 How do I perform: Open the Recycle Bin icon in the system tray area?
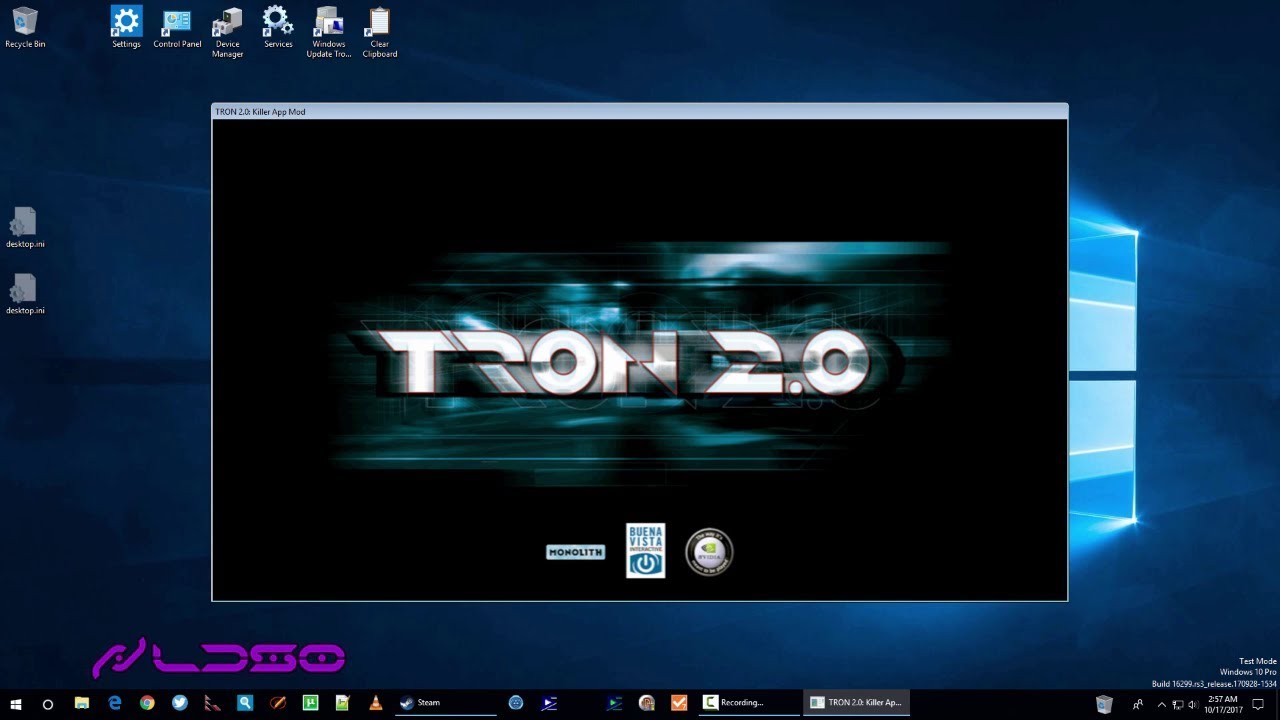(1104, 703)
